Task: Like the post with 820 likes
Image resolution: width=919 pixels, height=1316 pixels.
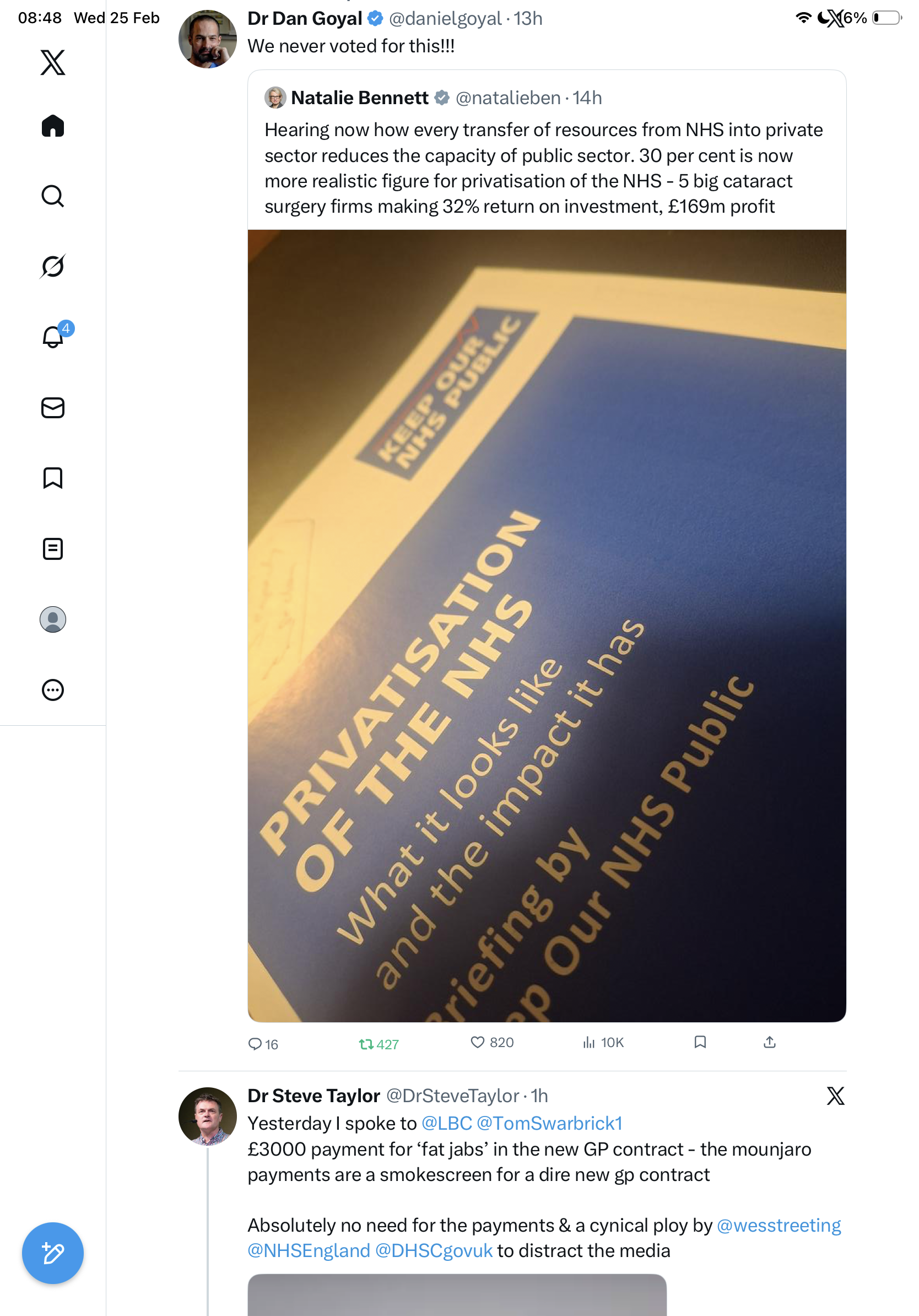Action: 491,1042
